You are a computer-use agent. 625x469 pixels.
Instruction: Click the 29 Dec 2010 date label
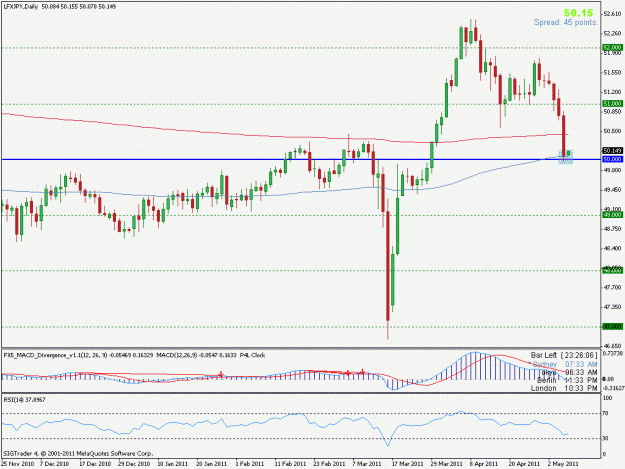pos(134,464)
